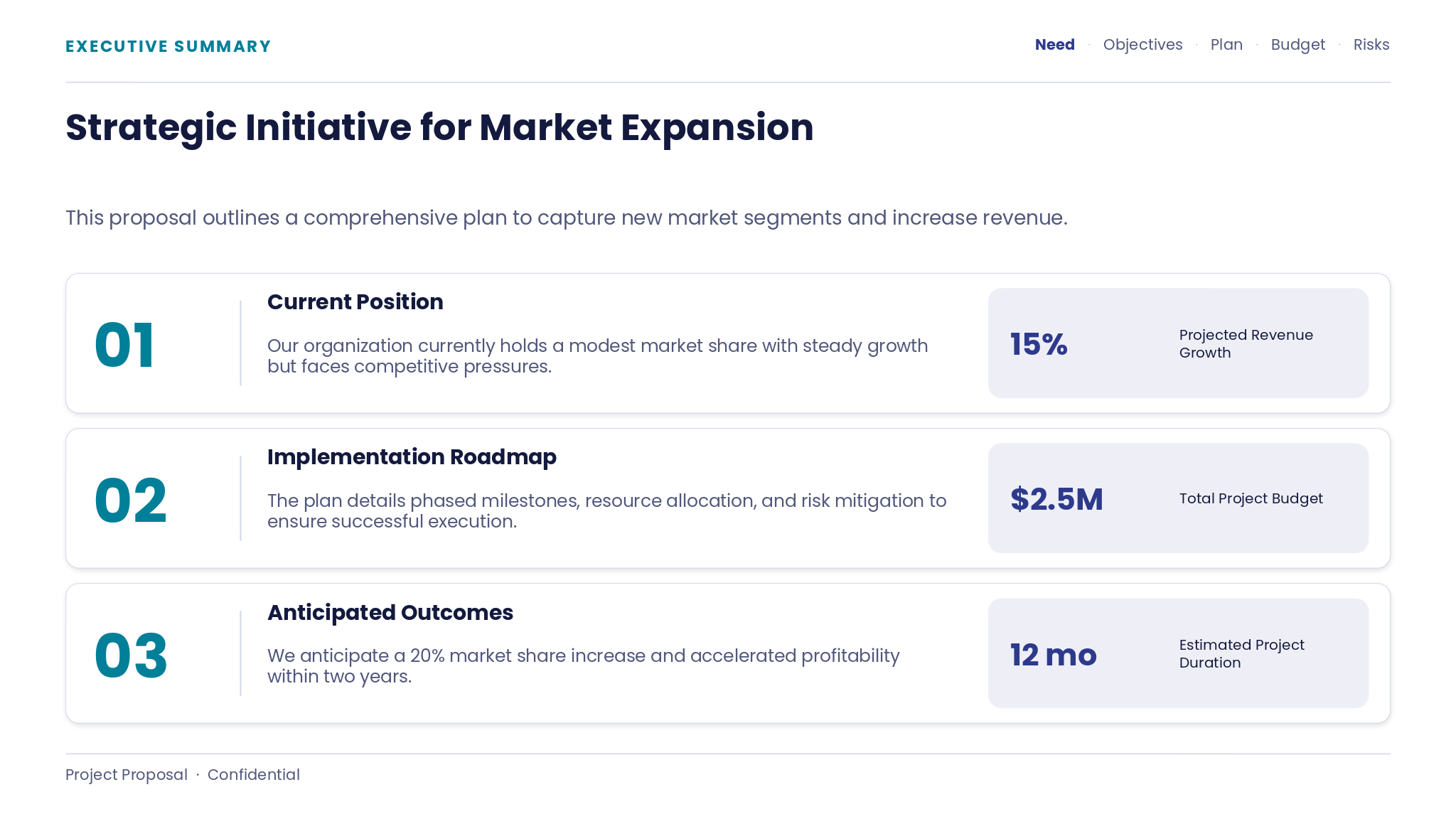Click the 12 mo metric value
This screenshot has height=819, width=1456.
click(x=1054, y=654)
